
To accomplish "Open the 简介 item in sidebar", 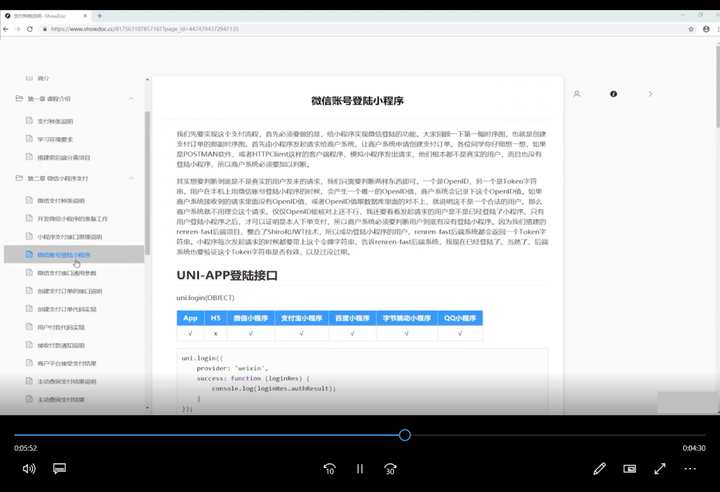I will (x=43, y=79).
